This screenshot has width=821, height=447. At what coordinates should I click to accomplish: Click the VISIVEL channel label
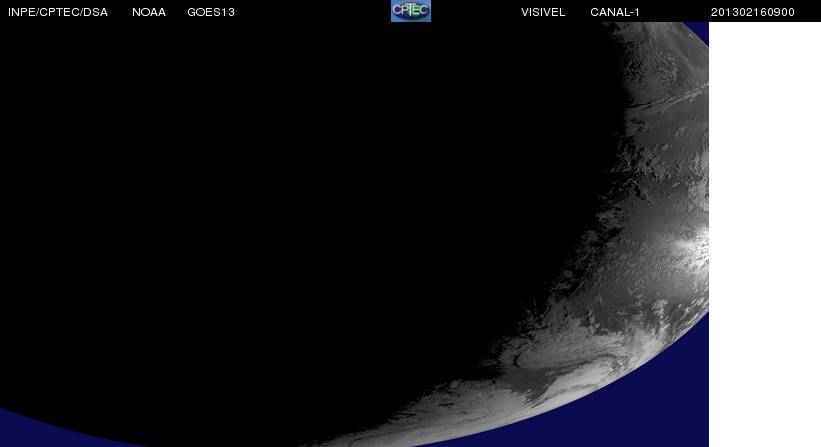pyautogui.click(x=543, y=12)
